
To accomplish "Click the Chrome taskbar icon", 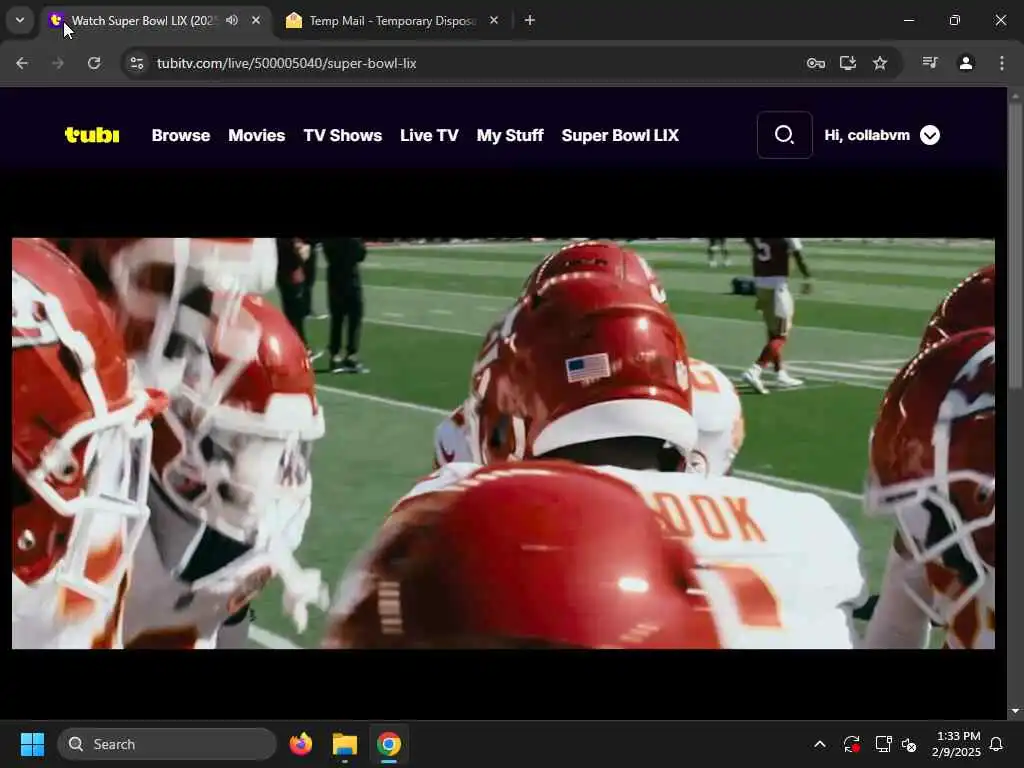I will coord(389,744).
